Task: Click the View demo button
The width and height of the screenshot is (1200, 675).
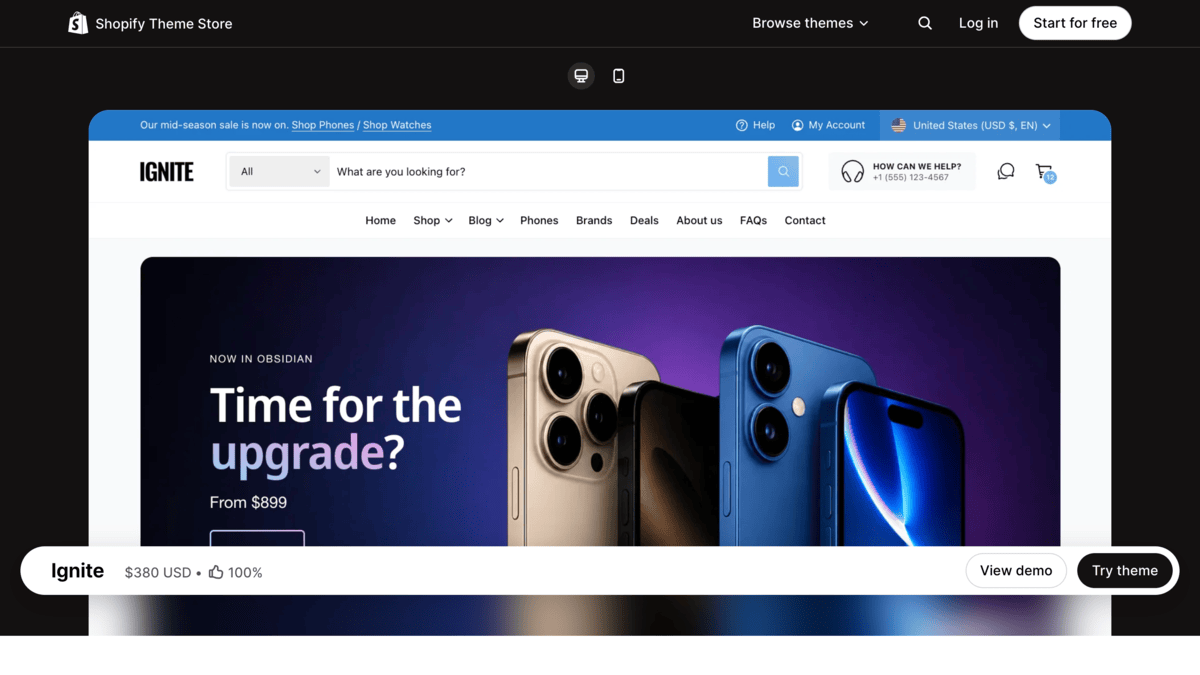Action: click(x=1016, y=571)
